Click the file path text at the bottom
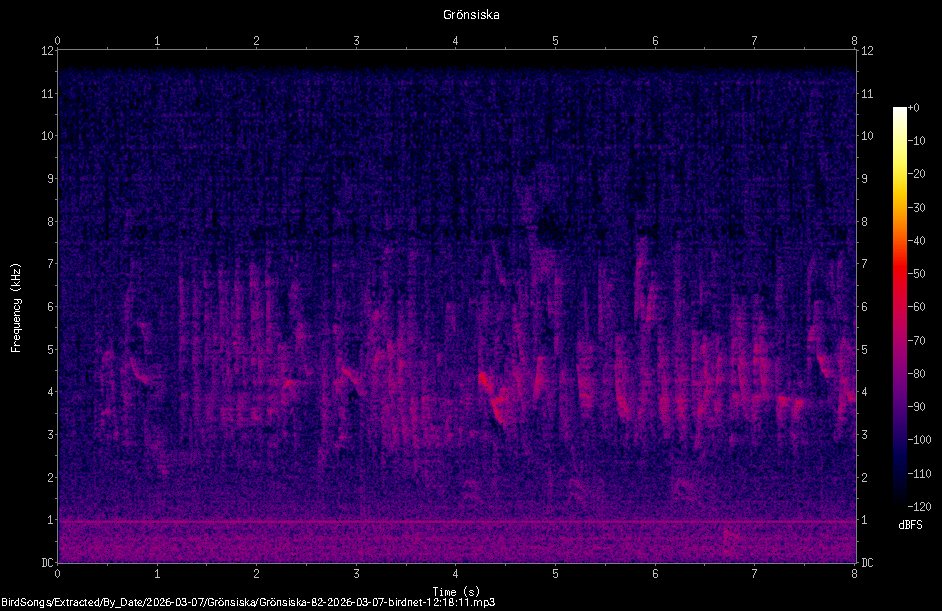The image size is (942, 611). (x=248, y=602)
